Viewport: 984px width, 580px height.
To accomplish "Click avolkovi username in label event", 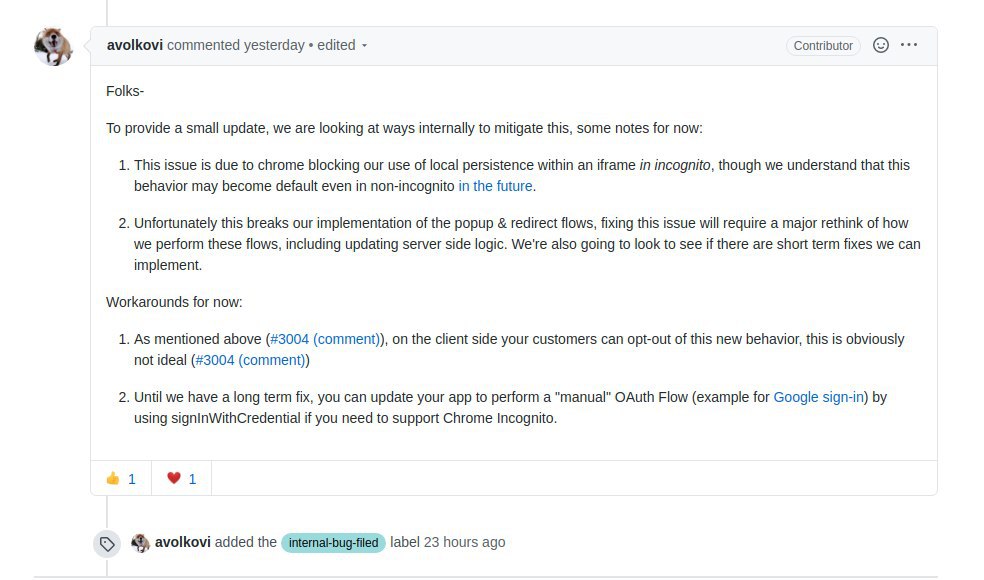I will tap(183, 542).
